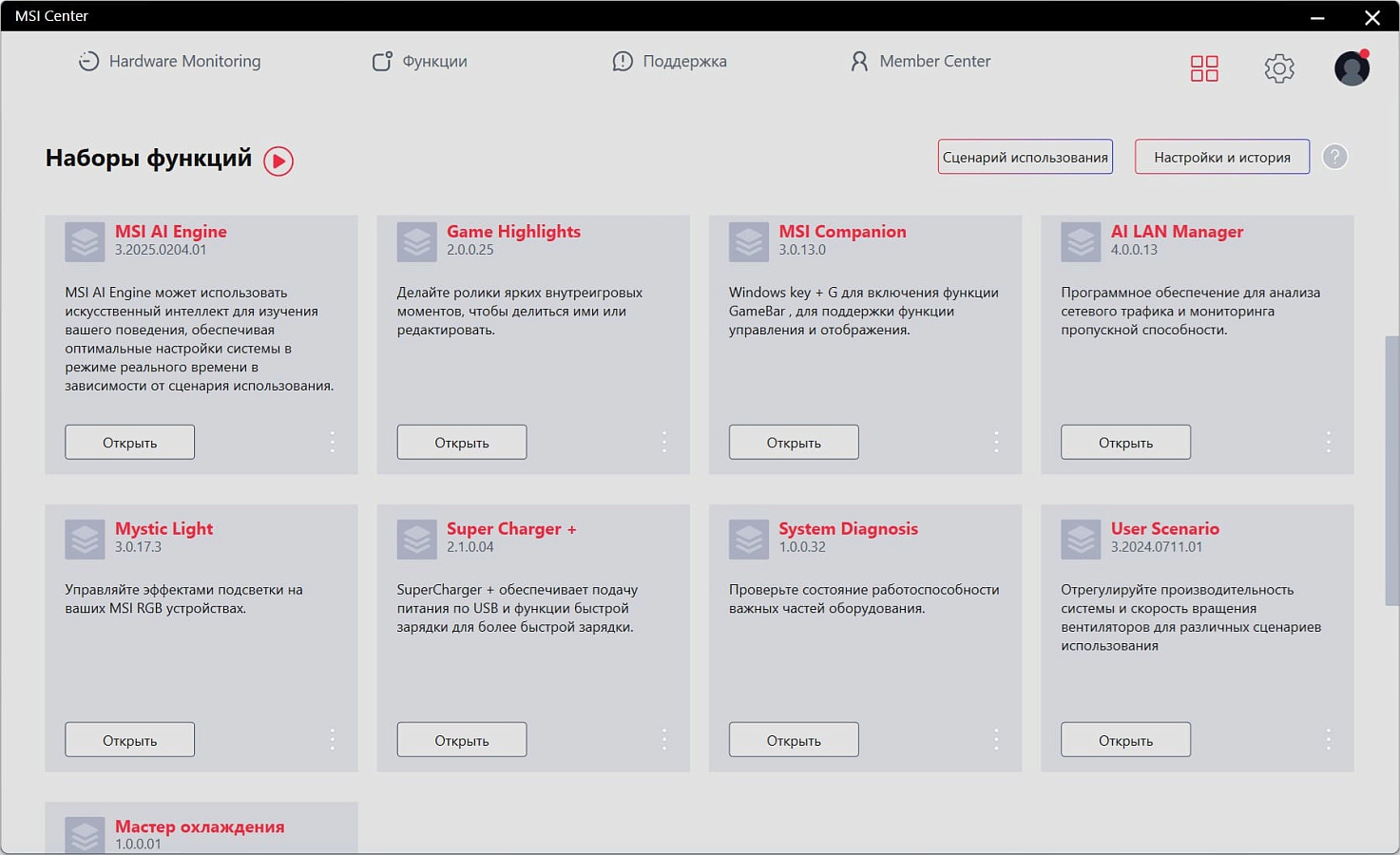Close the MSI Center window
Screen dimensions: 1400x855
tap(1372, 17)
